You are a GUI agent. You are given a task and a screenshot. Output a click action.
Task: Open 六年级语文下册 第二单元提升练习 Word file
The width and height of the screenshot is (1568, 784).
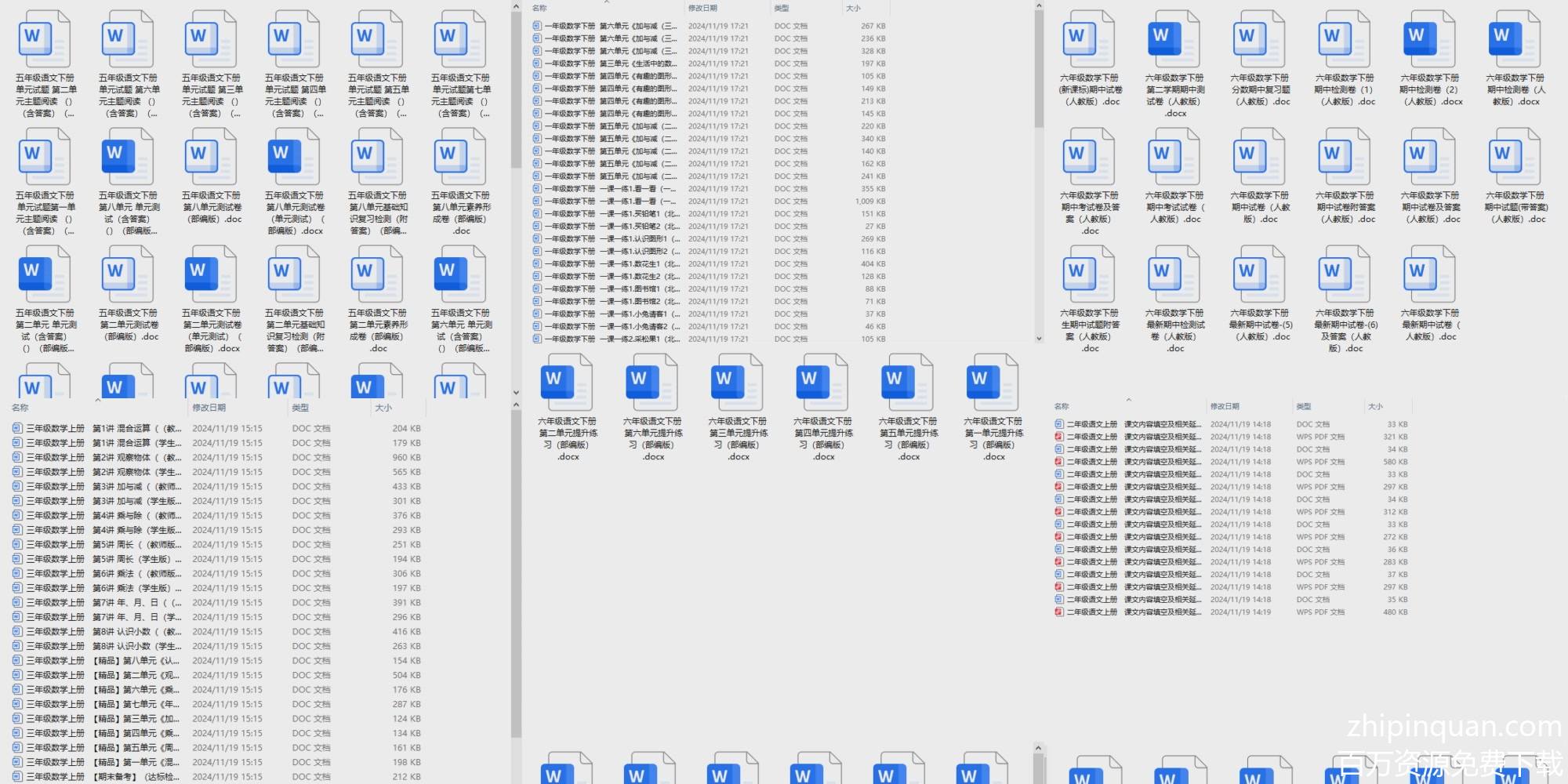[567, 382]
